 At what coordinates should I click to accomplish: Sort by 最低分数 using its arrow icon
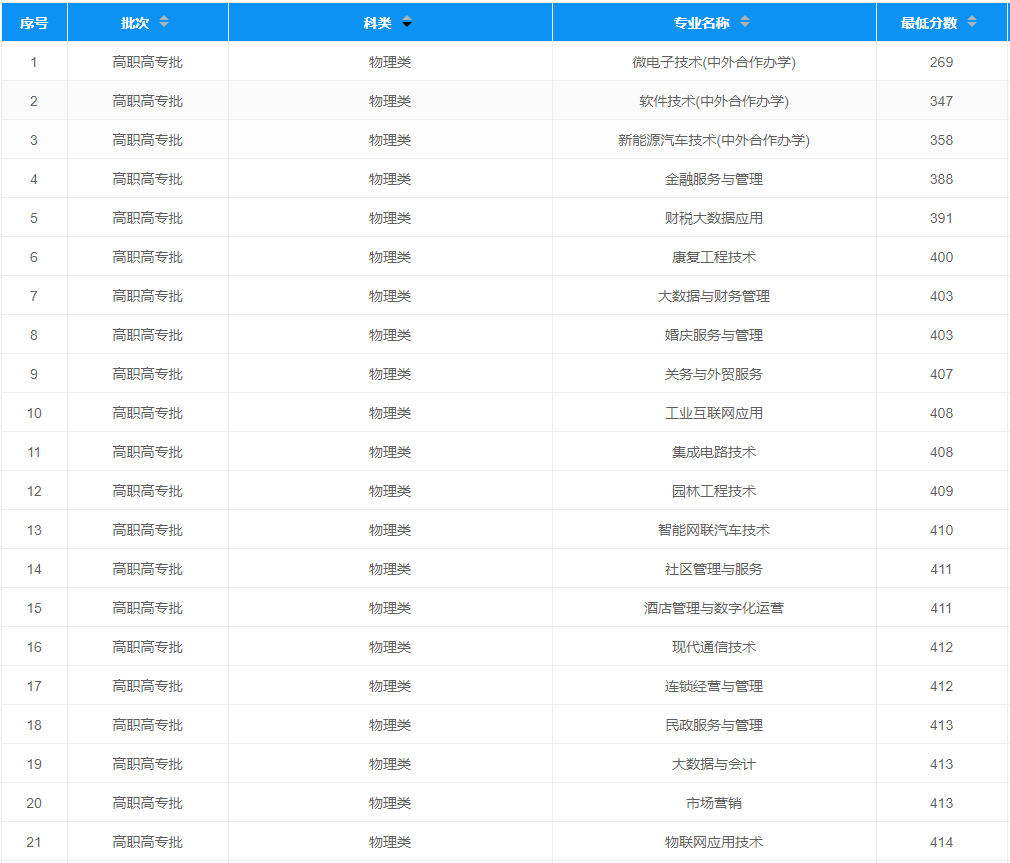972,22
